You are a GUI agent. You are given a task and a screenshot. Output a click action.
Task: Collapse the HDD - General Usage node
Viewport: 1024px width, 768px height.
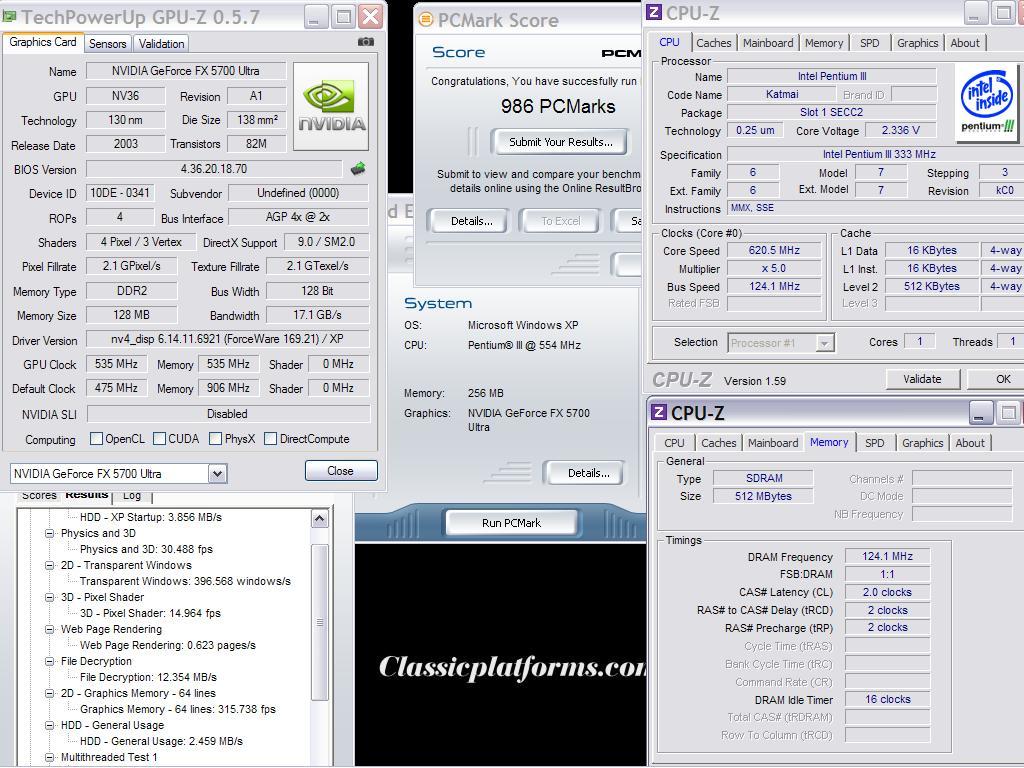(x=49, y=725)
